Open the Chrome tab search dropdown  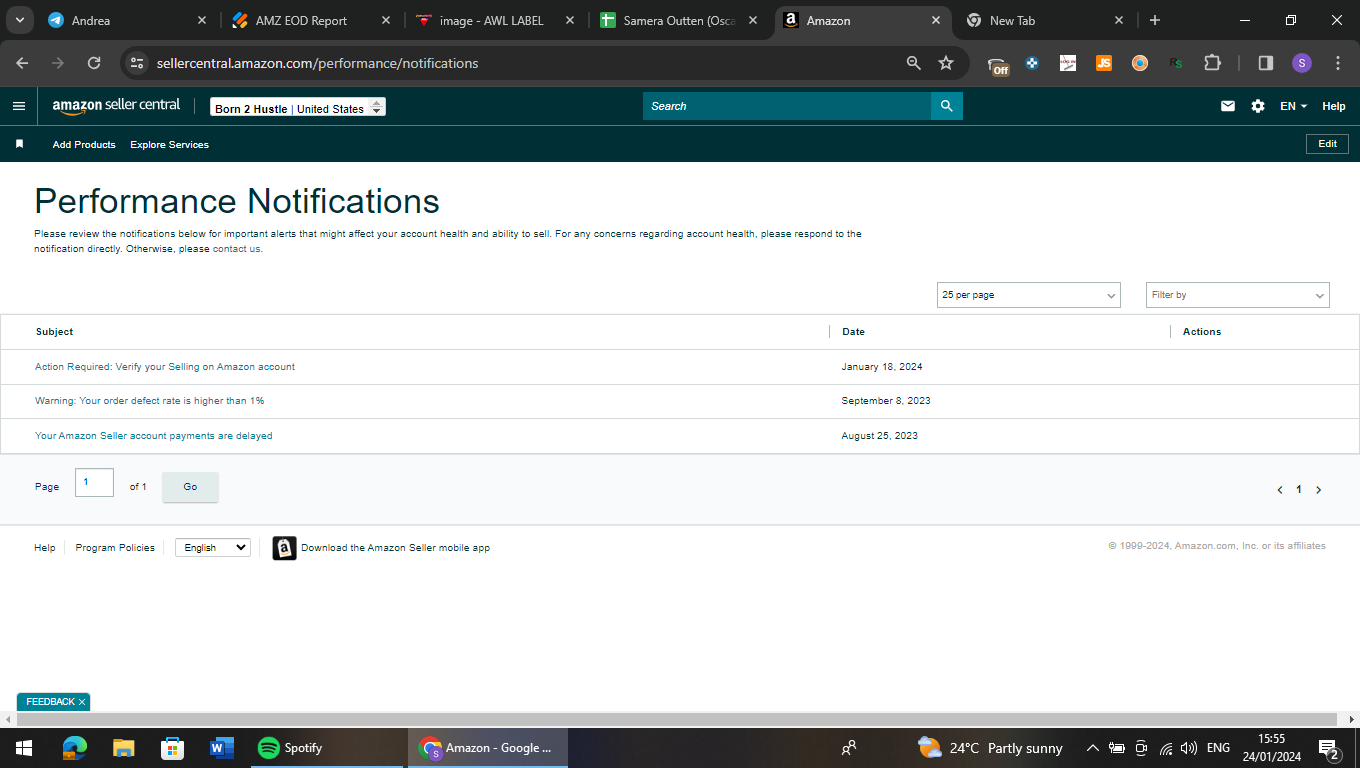coord(20,20)
